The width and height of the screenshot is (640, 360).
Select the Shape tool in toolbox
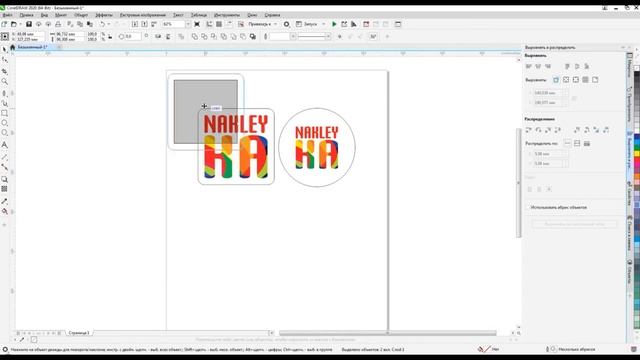(4, 60)
